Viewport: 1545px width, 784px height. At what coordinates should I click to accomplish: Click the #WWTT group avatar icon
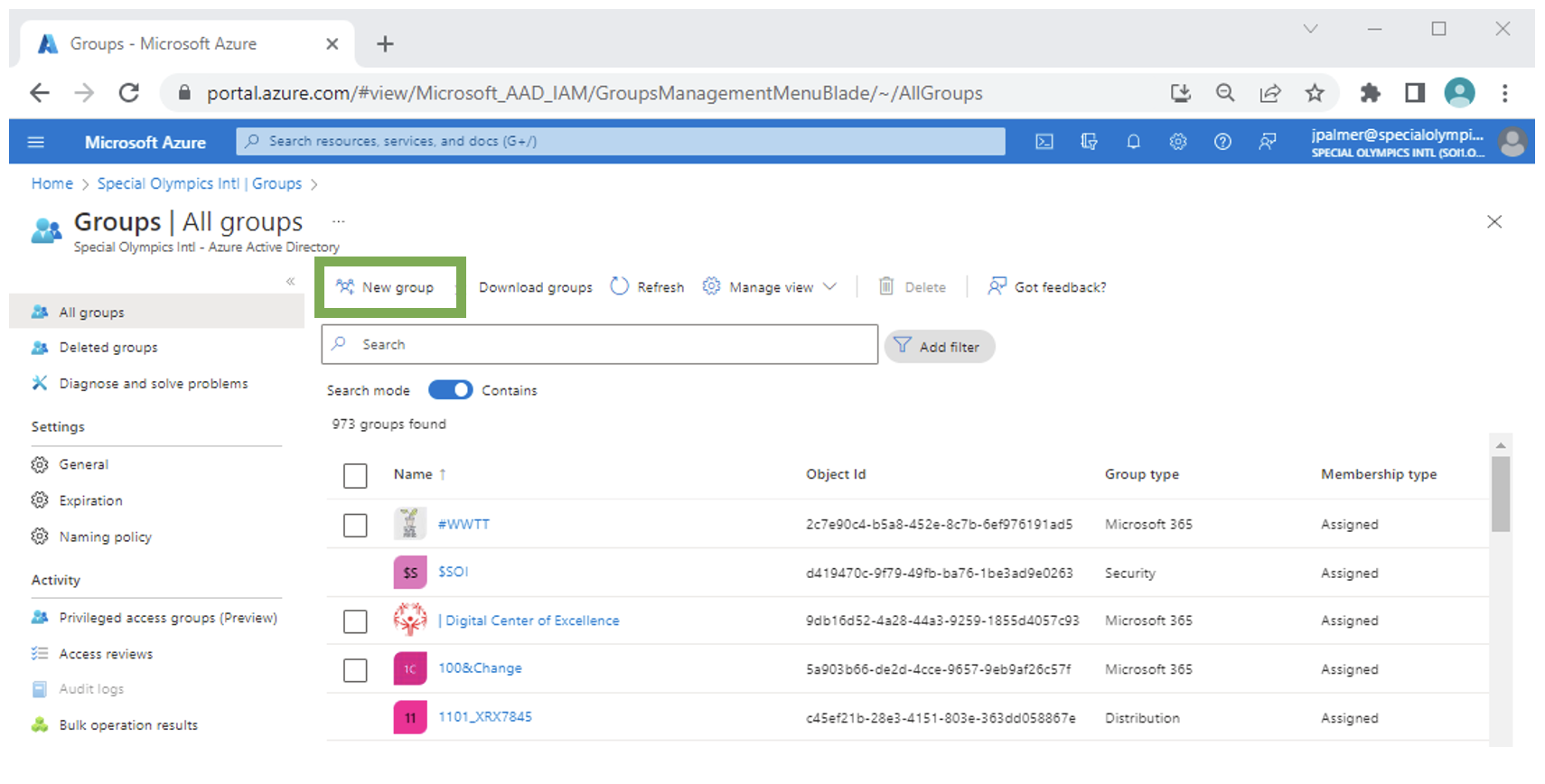(410, 524)
